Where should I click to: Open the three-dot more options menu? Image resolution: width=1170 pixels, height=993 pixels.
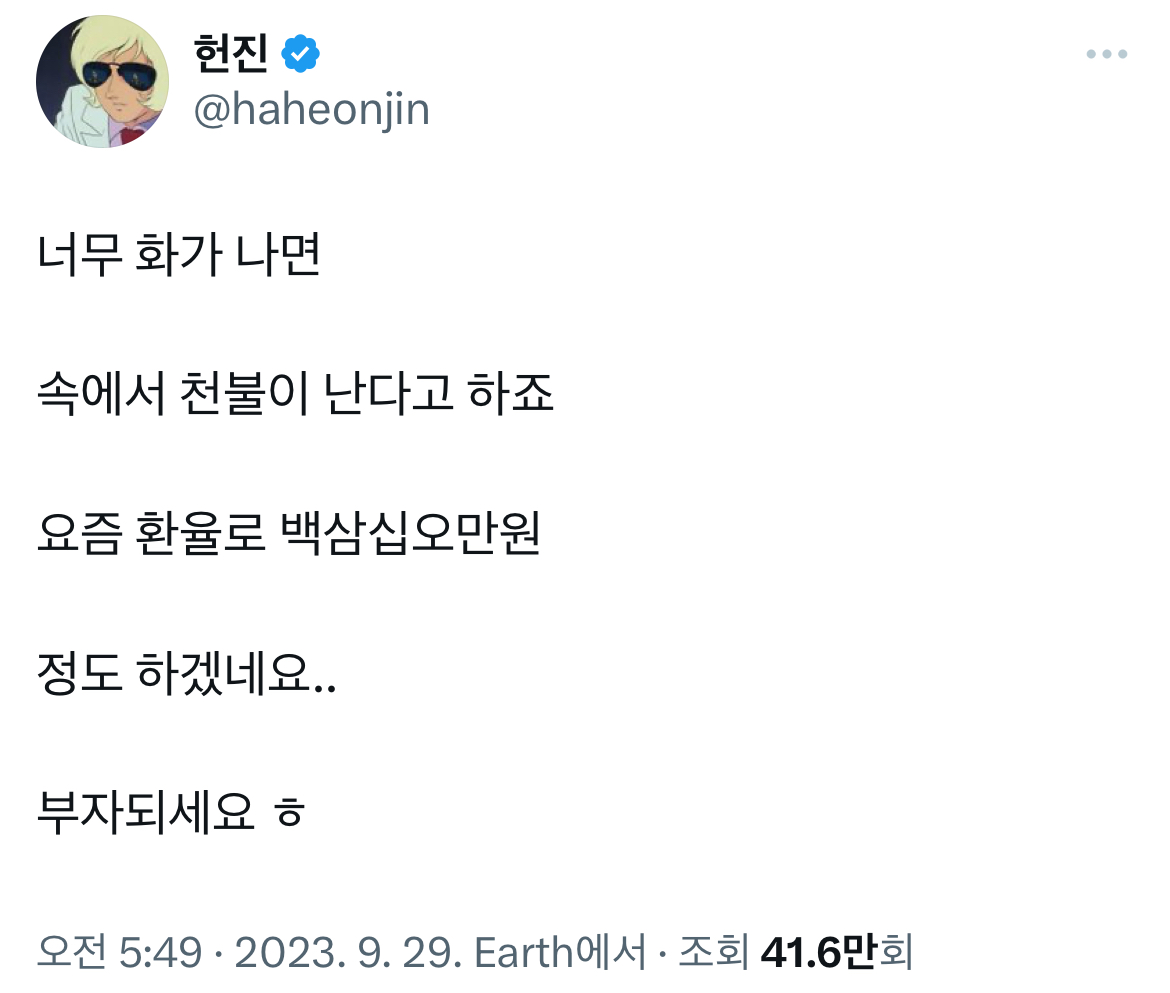1106,54
